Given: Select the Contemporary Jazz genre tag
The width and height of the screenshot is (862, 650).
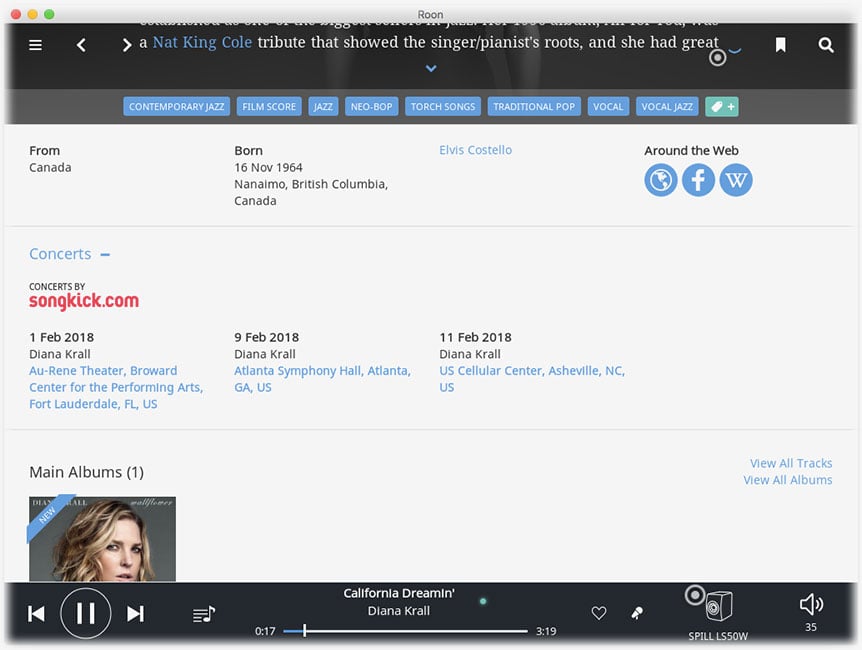Looking at the screenshot, I should tap(176, 107).
